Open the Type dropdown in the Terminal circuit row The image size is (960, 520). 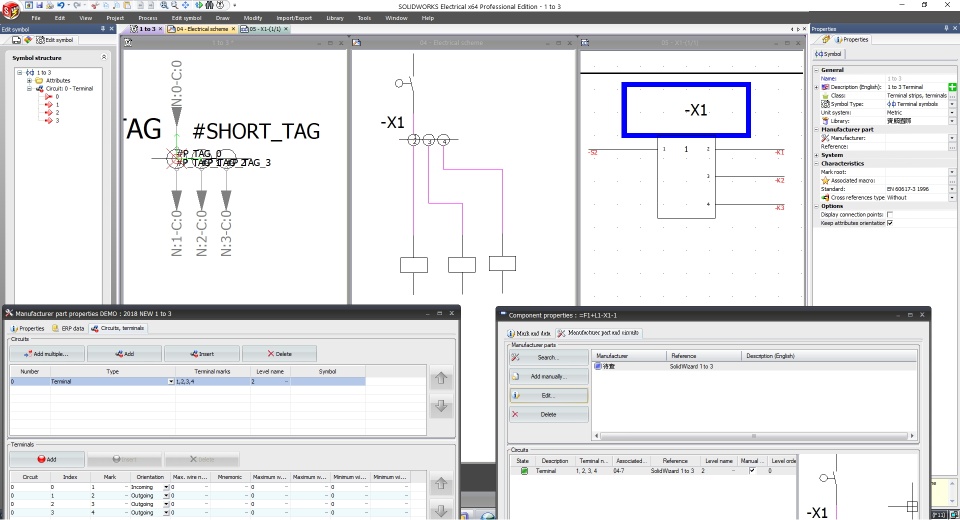(171, 382)
